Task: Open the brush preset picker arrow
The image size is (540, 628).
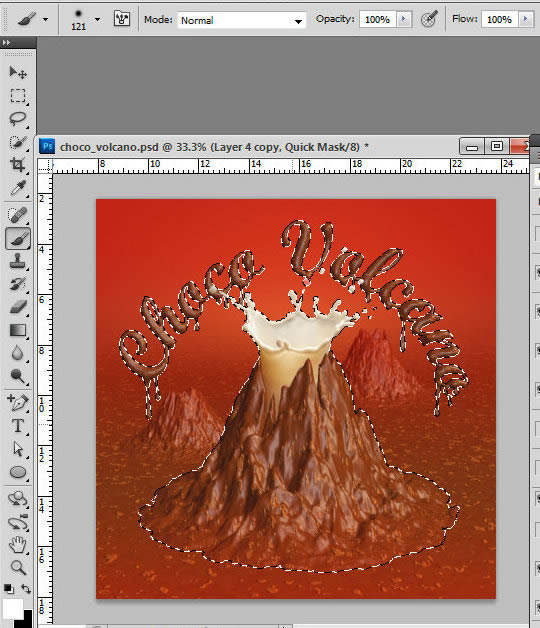Action: (x=97, y=19)
